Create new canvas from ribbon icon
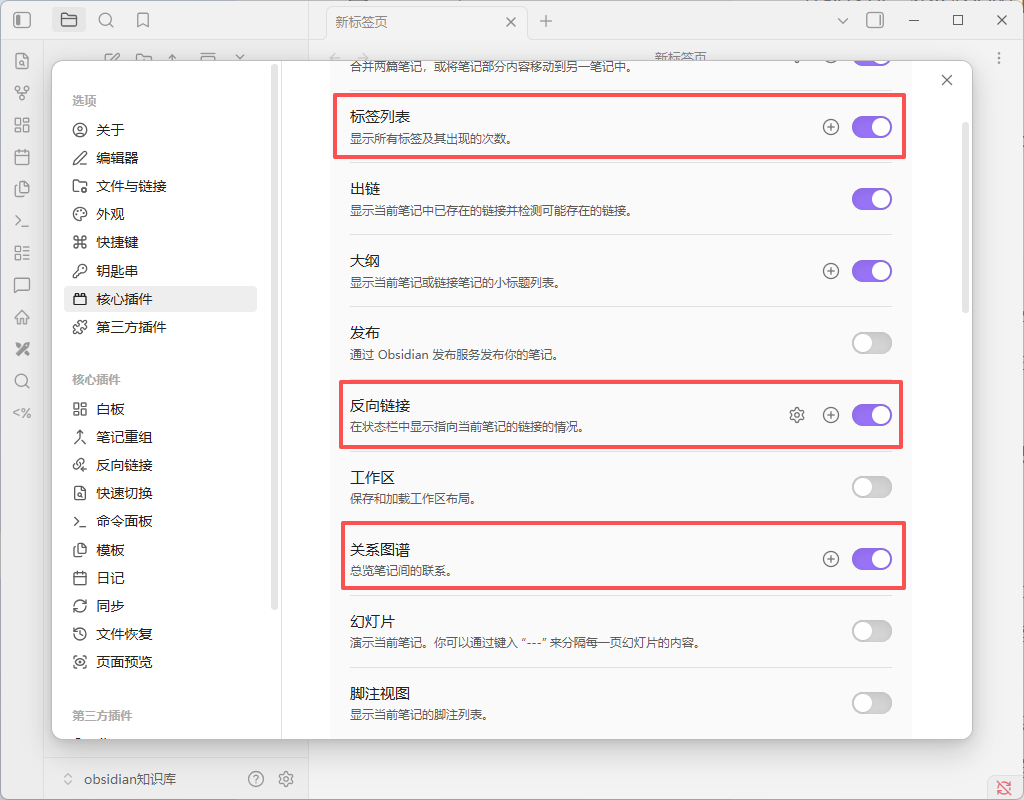 [22, 125]
